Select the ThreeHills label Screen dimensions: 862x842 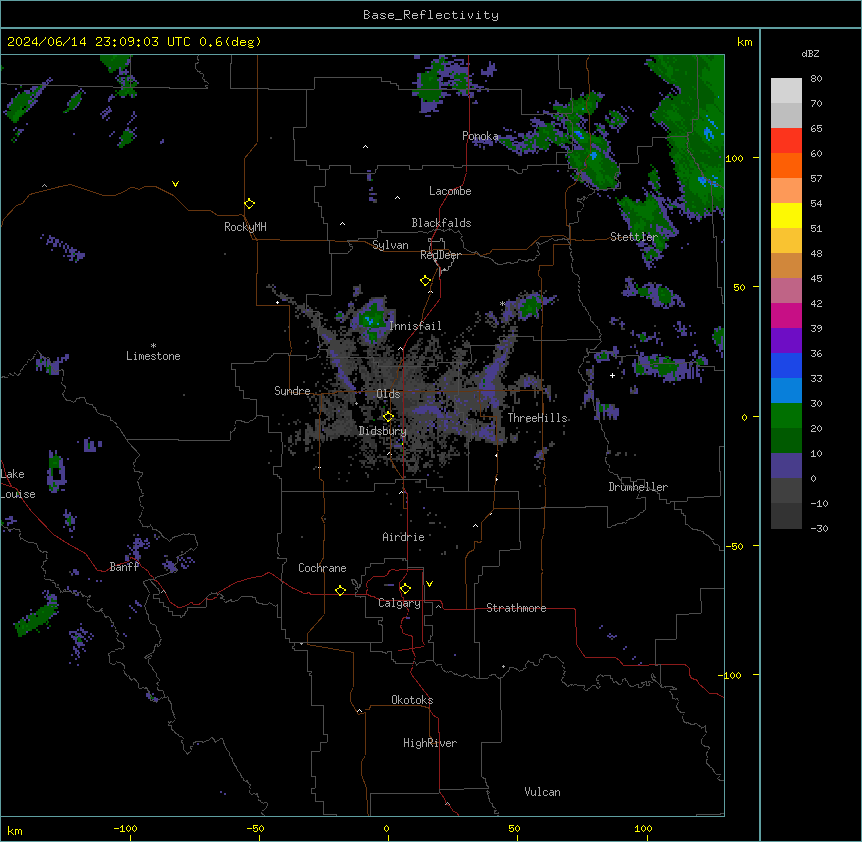(537, 418)
